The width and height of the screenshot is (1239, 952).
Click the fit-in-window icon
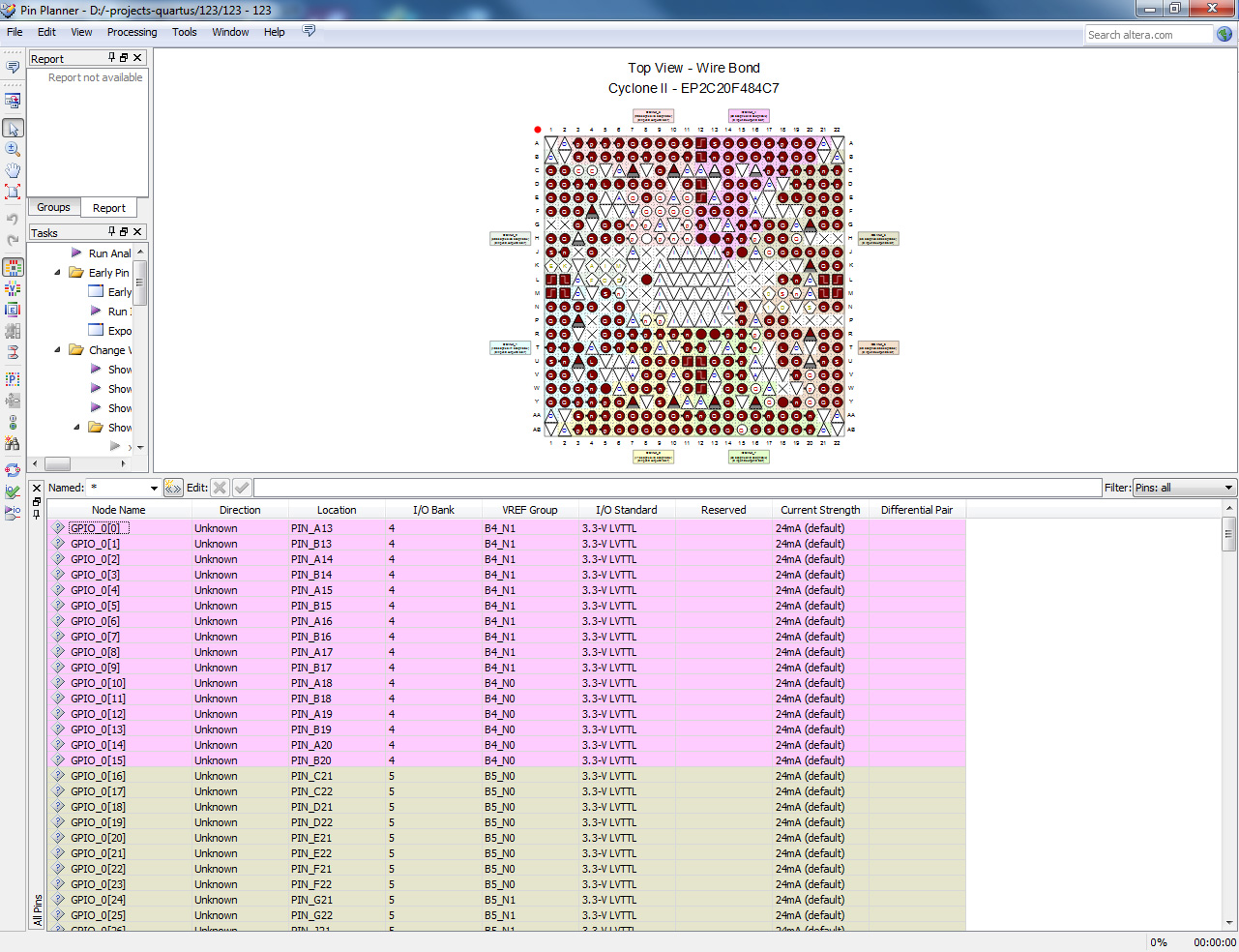[13, 192]
